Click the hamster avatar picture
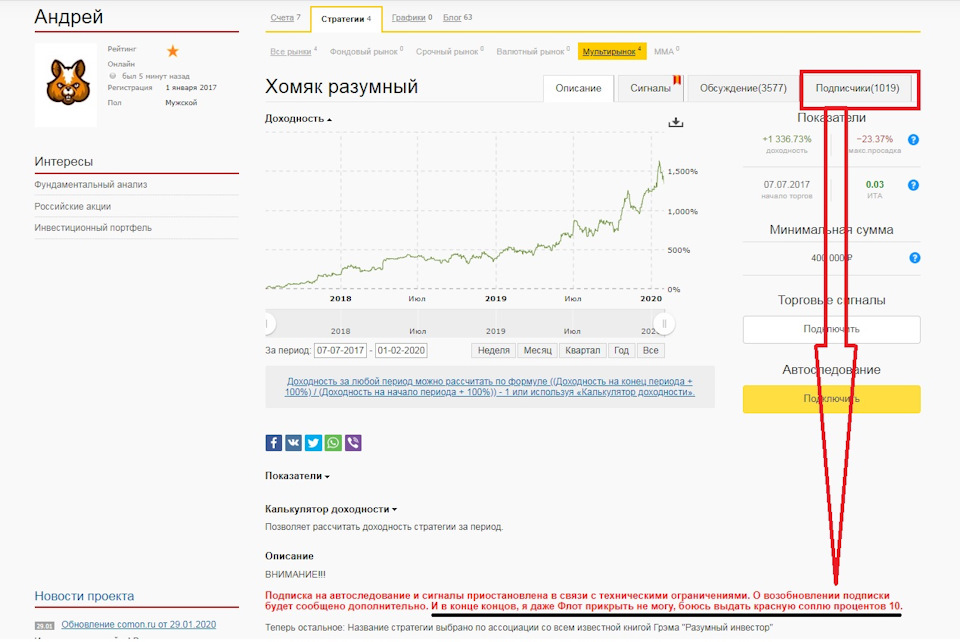This screenshot has width=960, height=642. [66, 84]
